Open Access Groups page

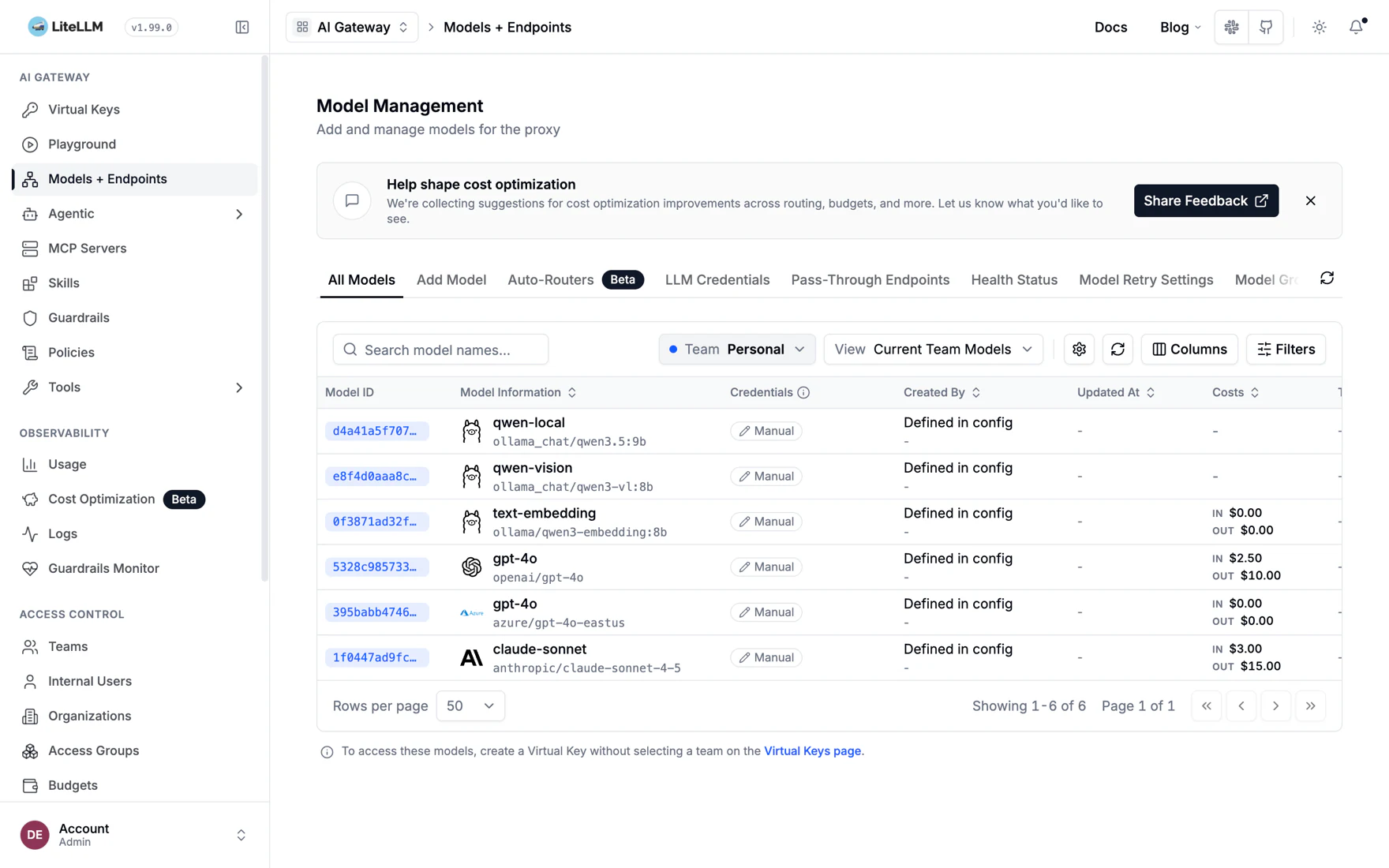pyautogui.click(x=135, y=750)
